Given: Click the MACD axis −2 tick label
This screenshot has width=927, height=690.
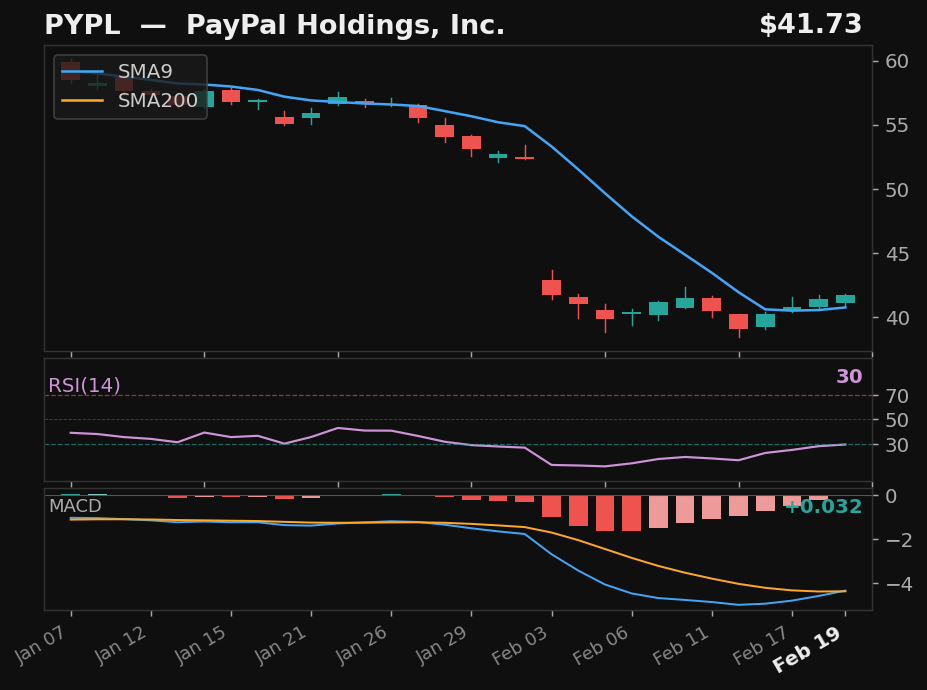Looking at the screenshot, I should (899, 540).
